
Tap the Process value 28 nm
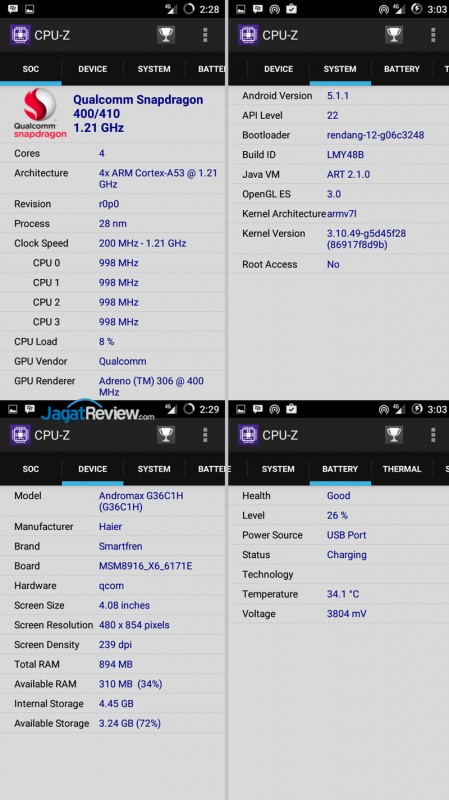[113, 223]
